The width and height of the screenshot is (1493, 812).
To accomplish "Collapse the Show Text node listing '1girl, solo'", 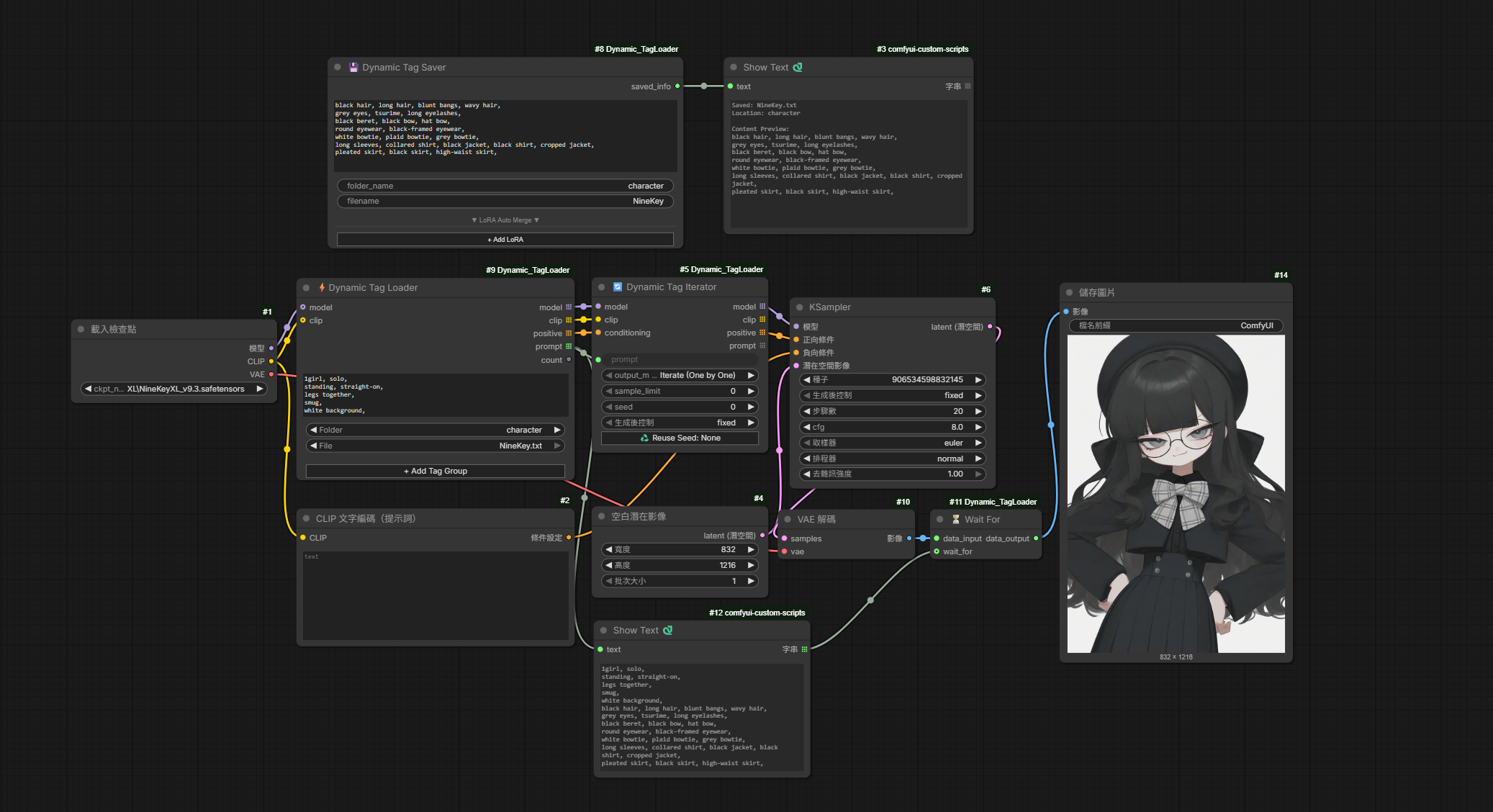I will 604,631.
